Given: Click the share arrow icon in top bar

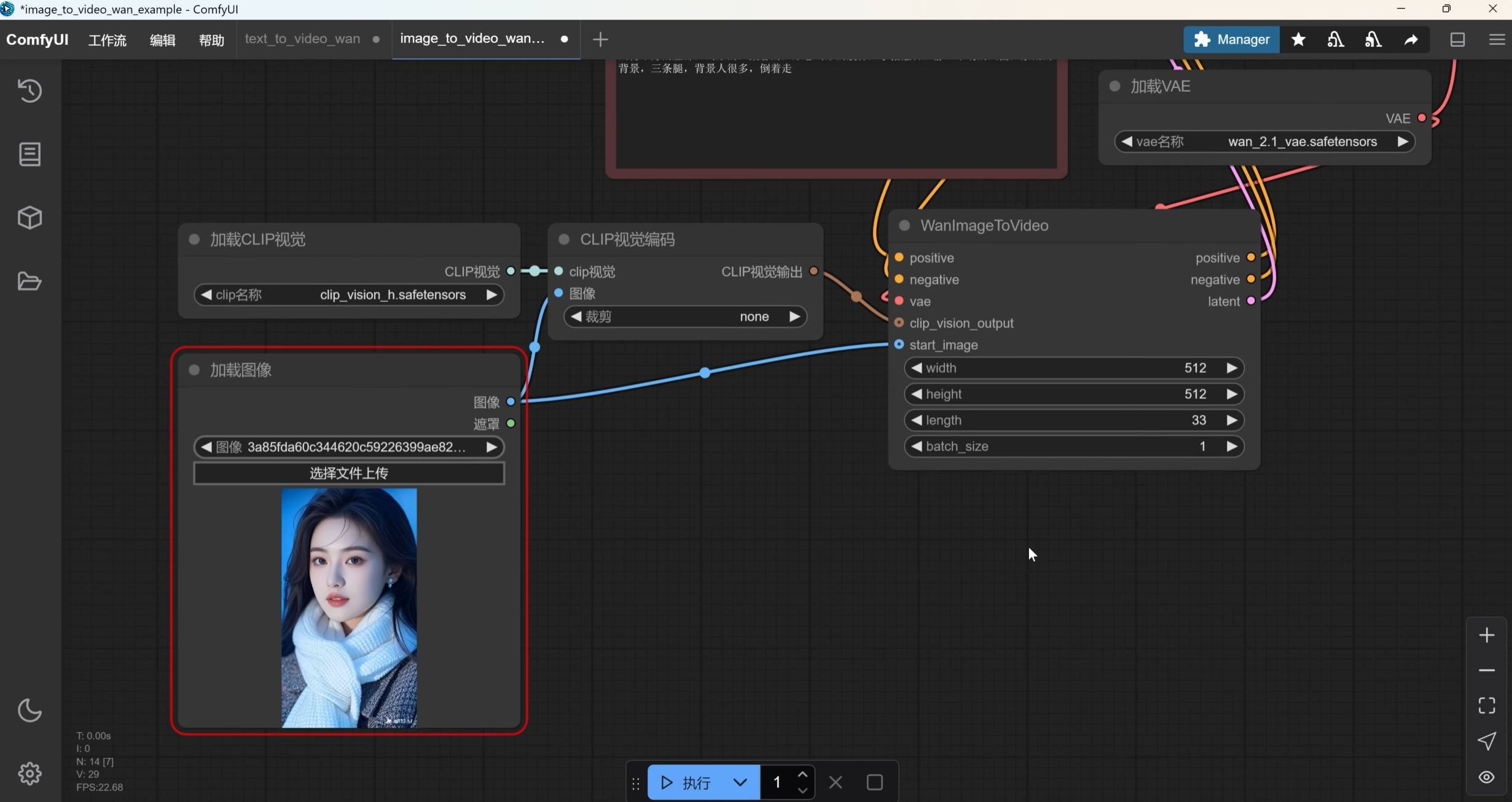Looking at the screenshot, I should pos(1411,40).
